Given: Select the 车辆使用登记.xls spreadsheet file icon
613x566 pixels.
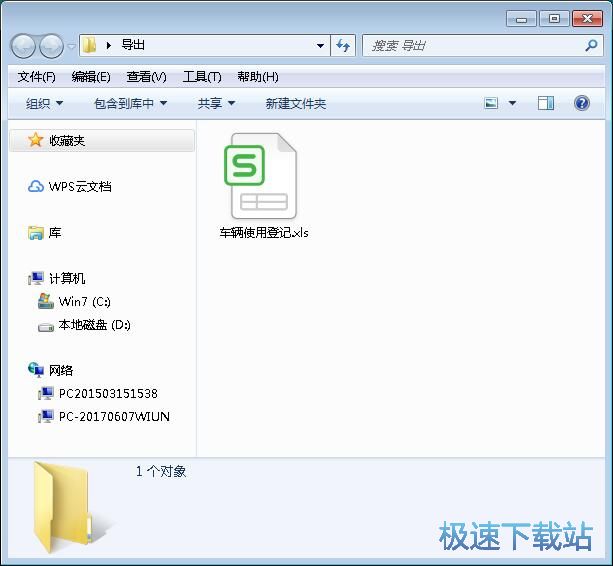Looking at the screenshot, I should tap(260, 176).
